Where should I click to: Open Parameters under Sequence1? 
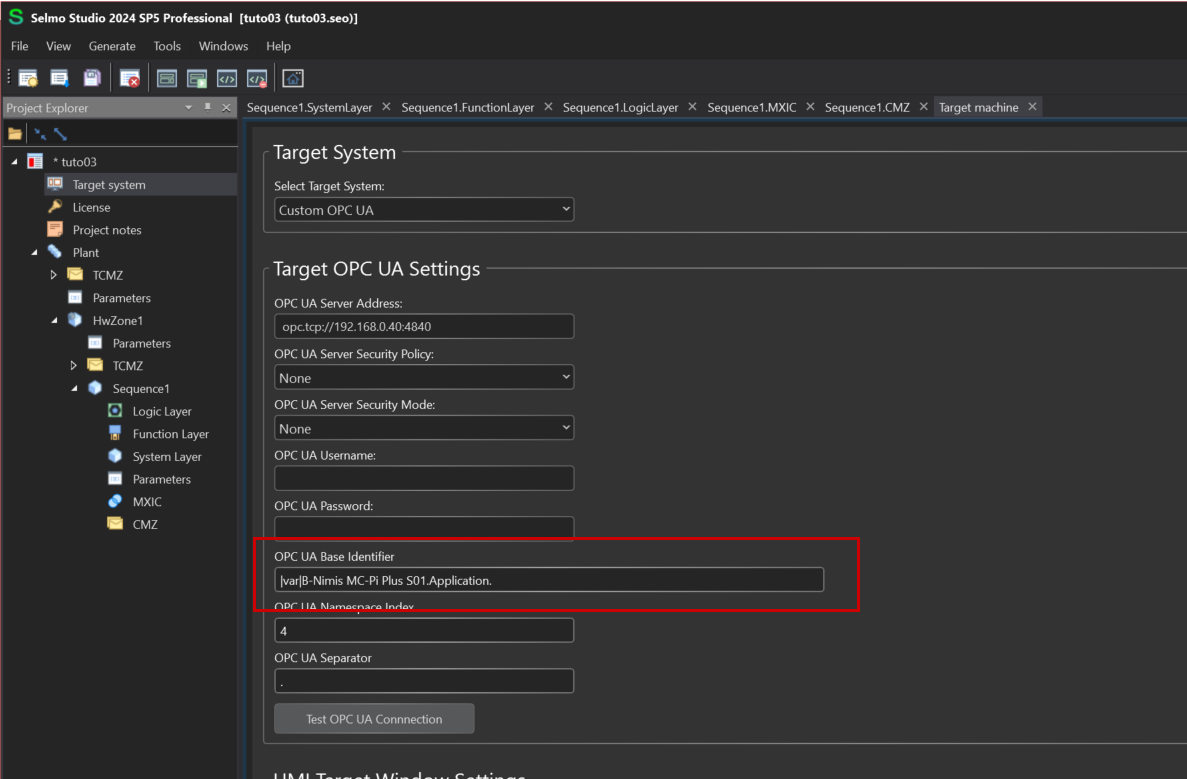[x=161, y=479]
